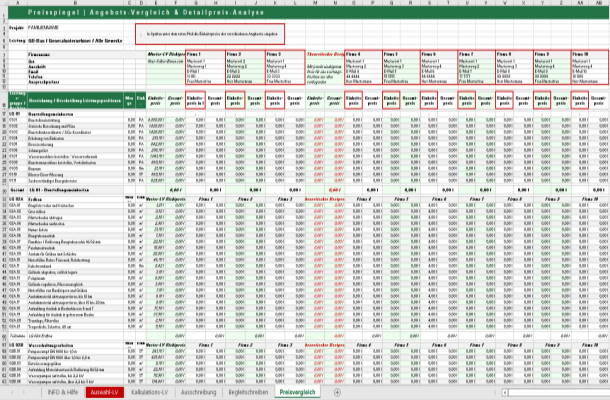Switch to the Begleitschreiben sheet tab

point(249,392)
